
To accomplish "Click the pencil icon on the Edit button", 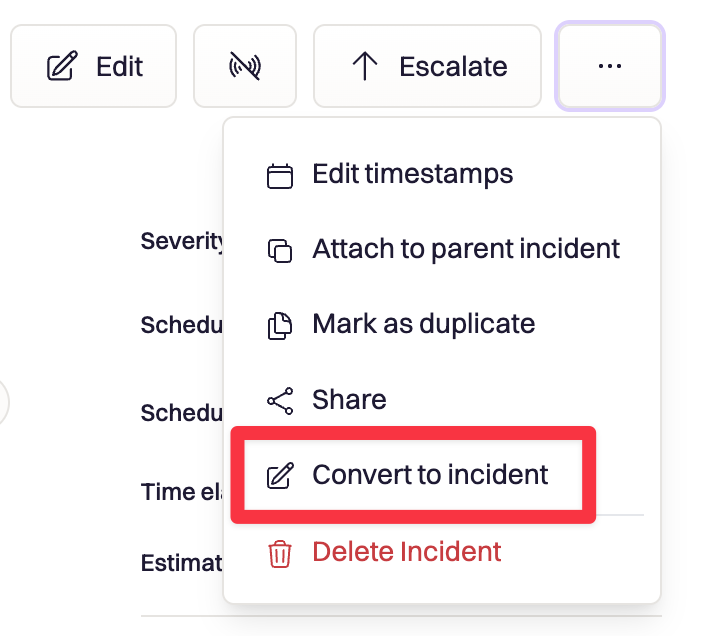I will pos(62,66).
